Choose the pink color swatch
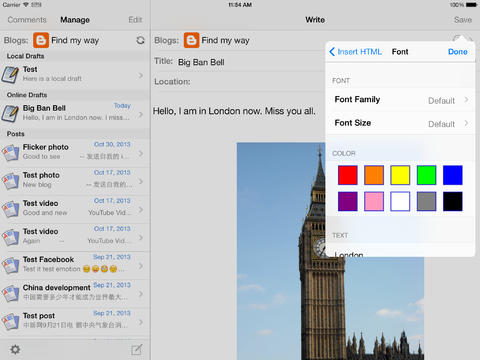This screenshot has width=480, height=360. click(374, 201)
